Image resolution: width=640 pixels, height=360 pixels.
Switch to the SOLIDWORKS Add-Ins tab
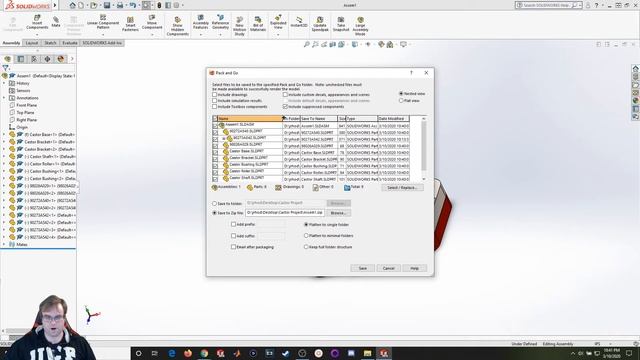pyautogui.click(x=102, y=43)
